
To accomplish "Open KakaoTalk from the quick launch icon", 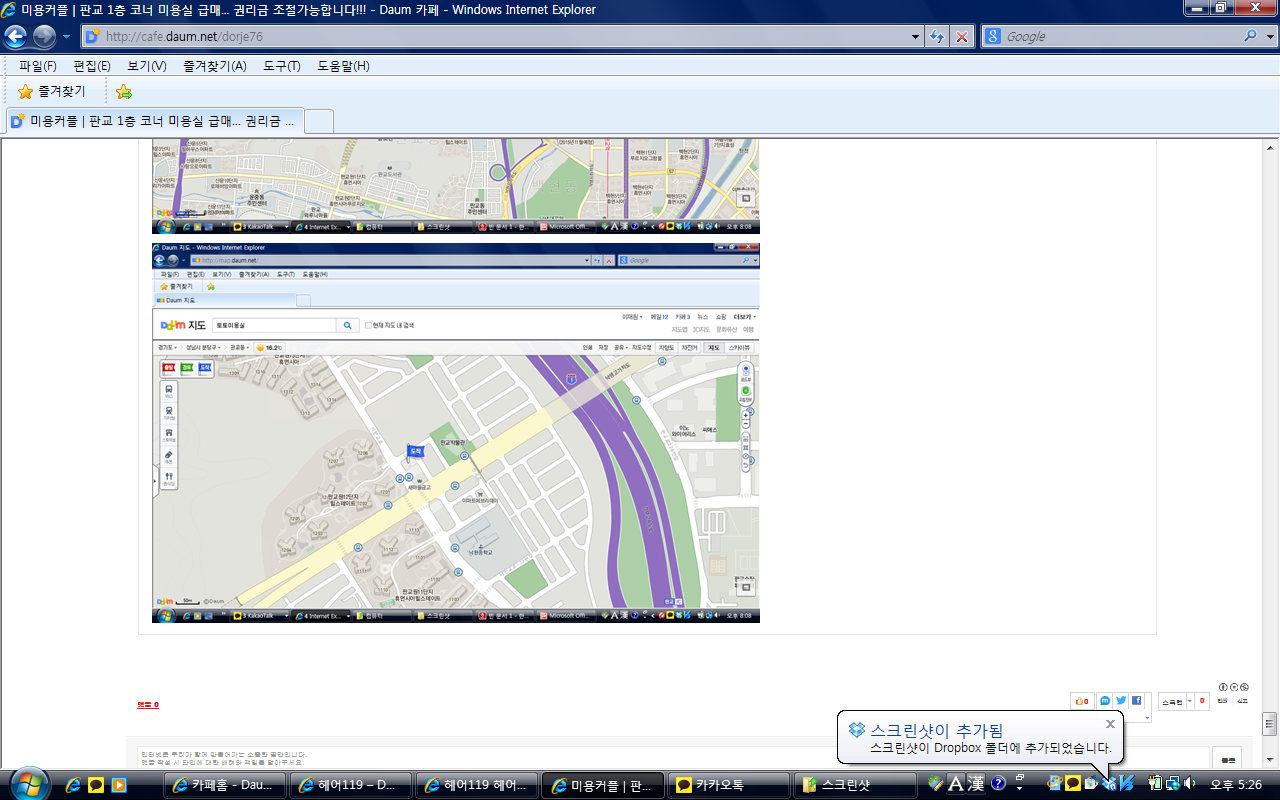I will 96,785.
